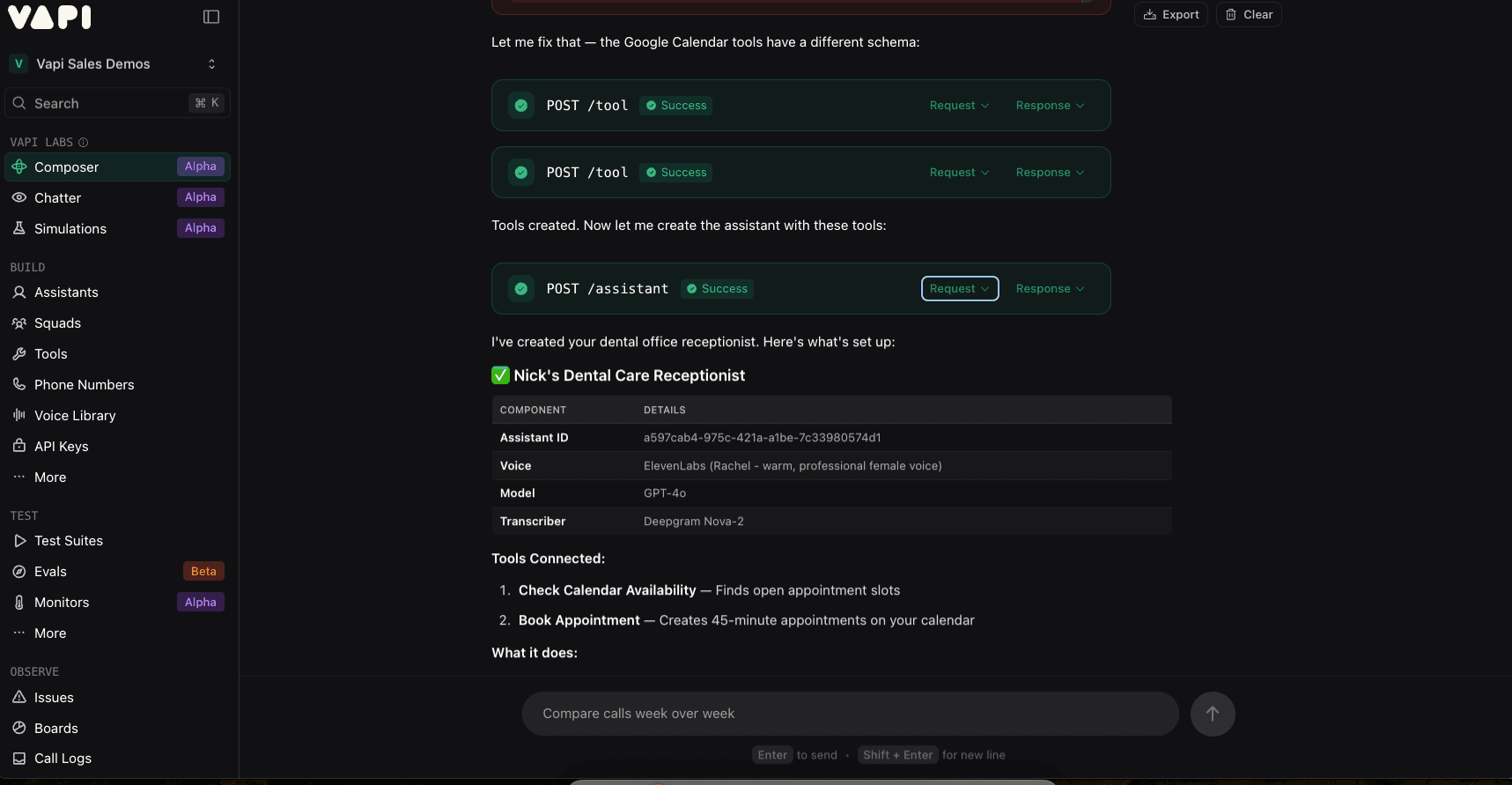Expand More under the Build section
This screenshot has height=785, width=1512.
point(50,478)
